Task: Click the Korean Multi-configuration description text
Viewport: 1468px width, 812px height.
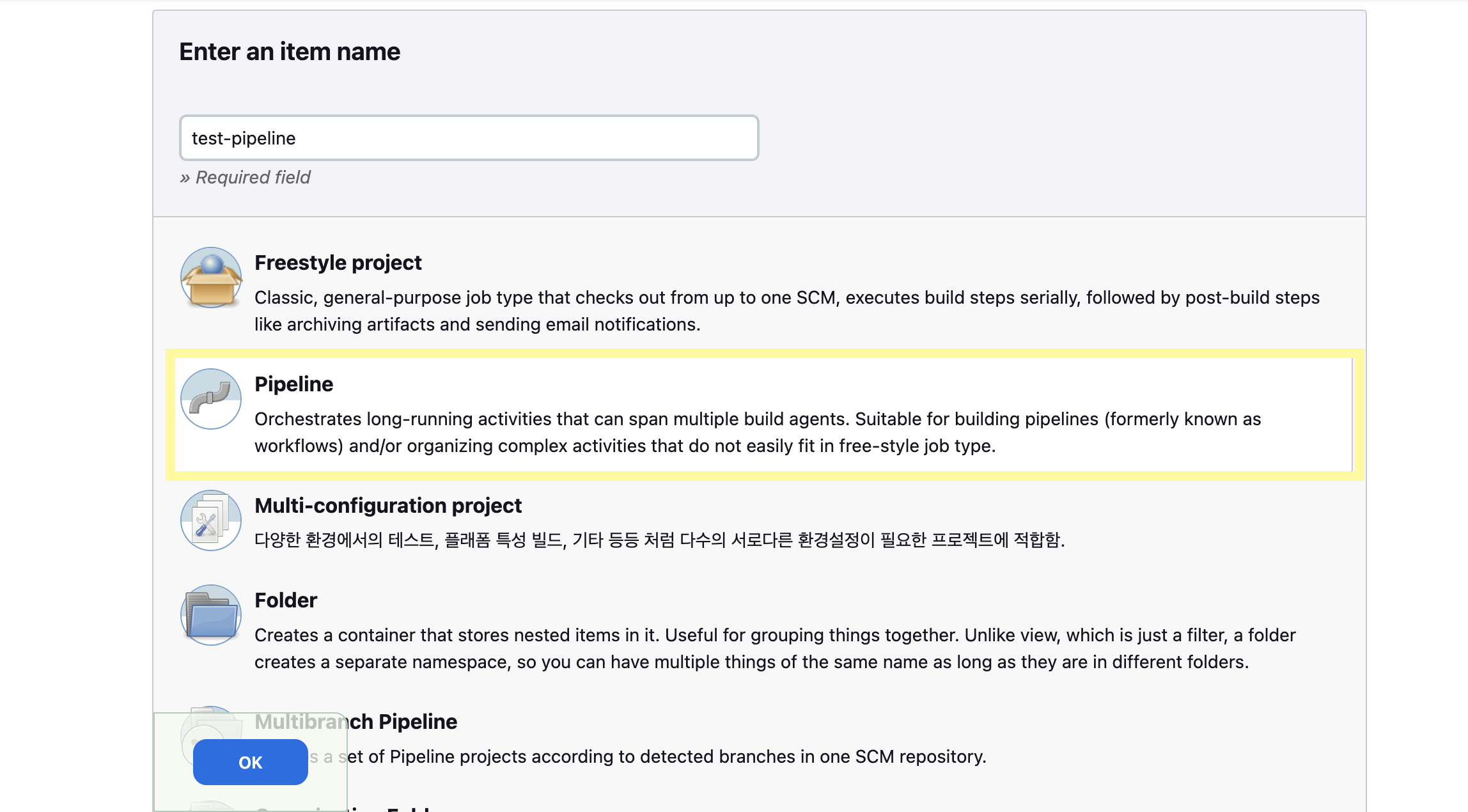Action: [660, 540]
